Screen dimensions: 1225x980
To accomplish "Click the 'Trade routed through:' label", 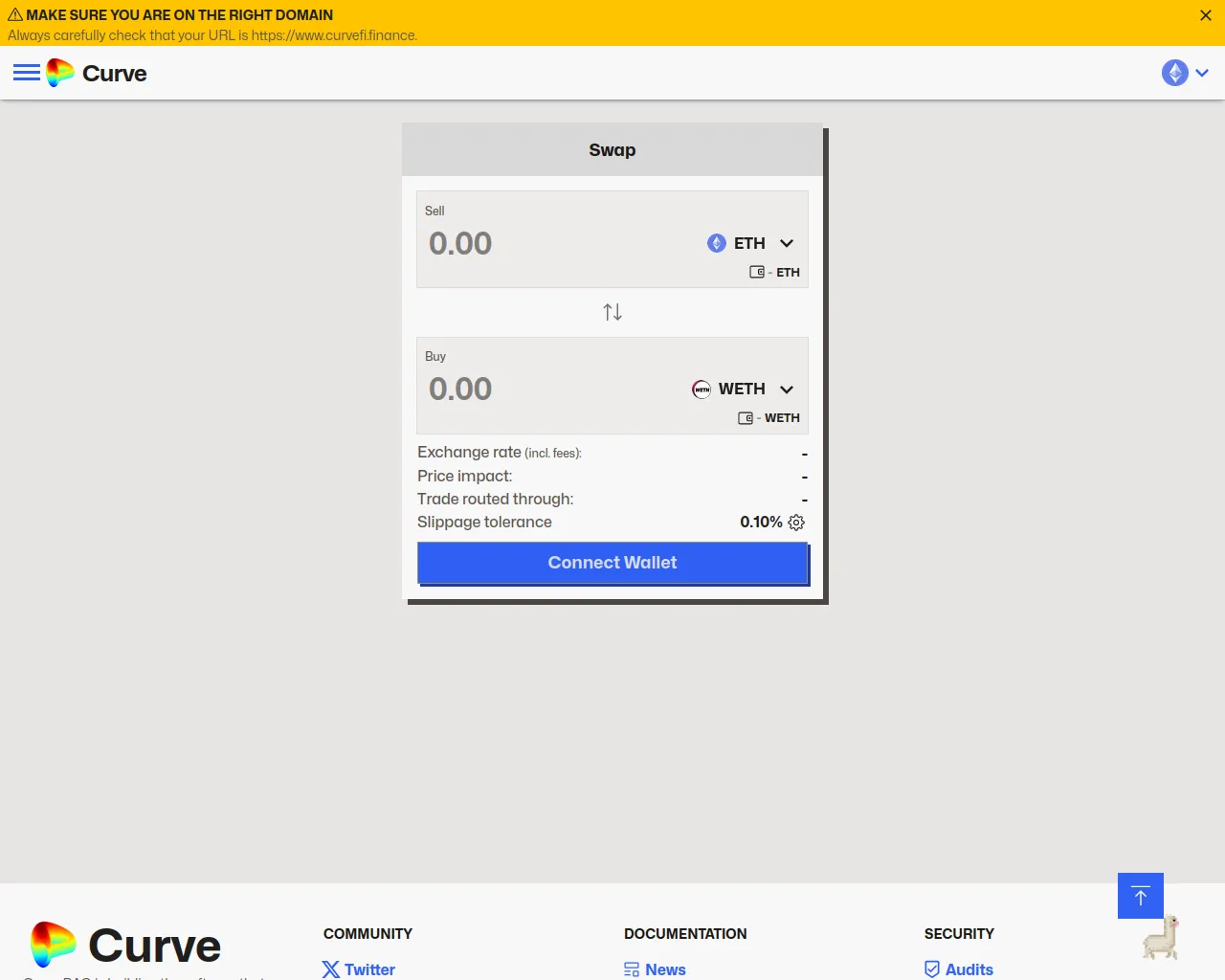I will (495, 499).
